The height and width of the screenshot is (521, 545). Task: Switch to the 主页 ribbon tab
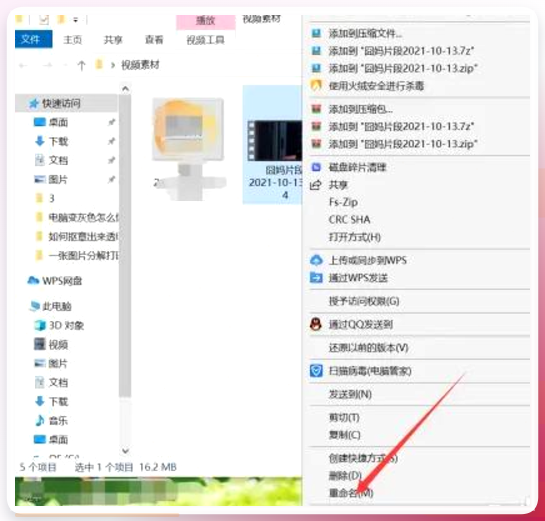72,40
